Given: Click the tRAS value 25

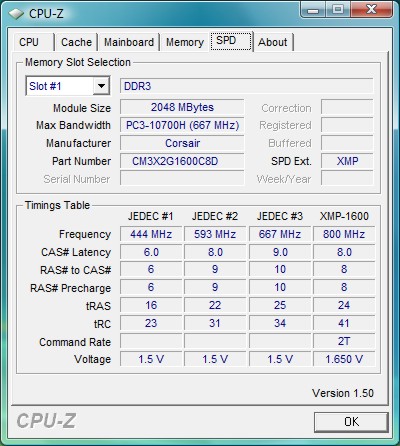Looking at the screenshot, I should click(x=280, y=305).
